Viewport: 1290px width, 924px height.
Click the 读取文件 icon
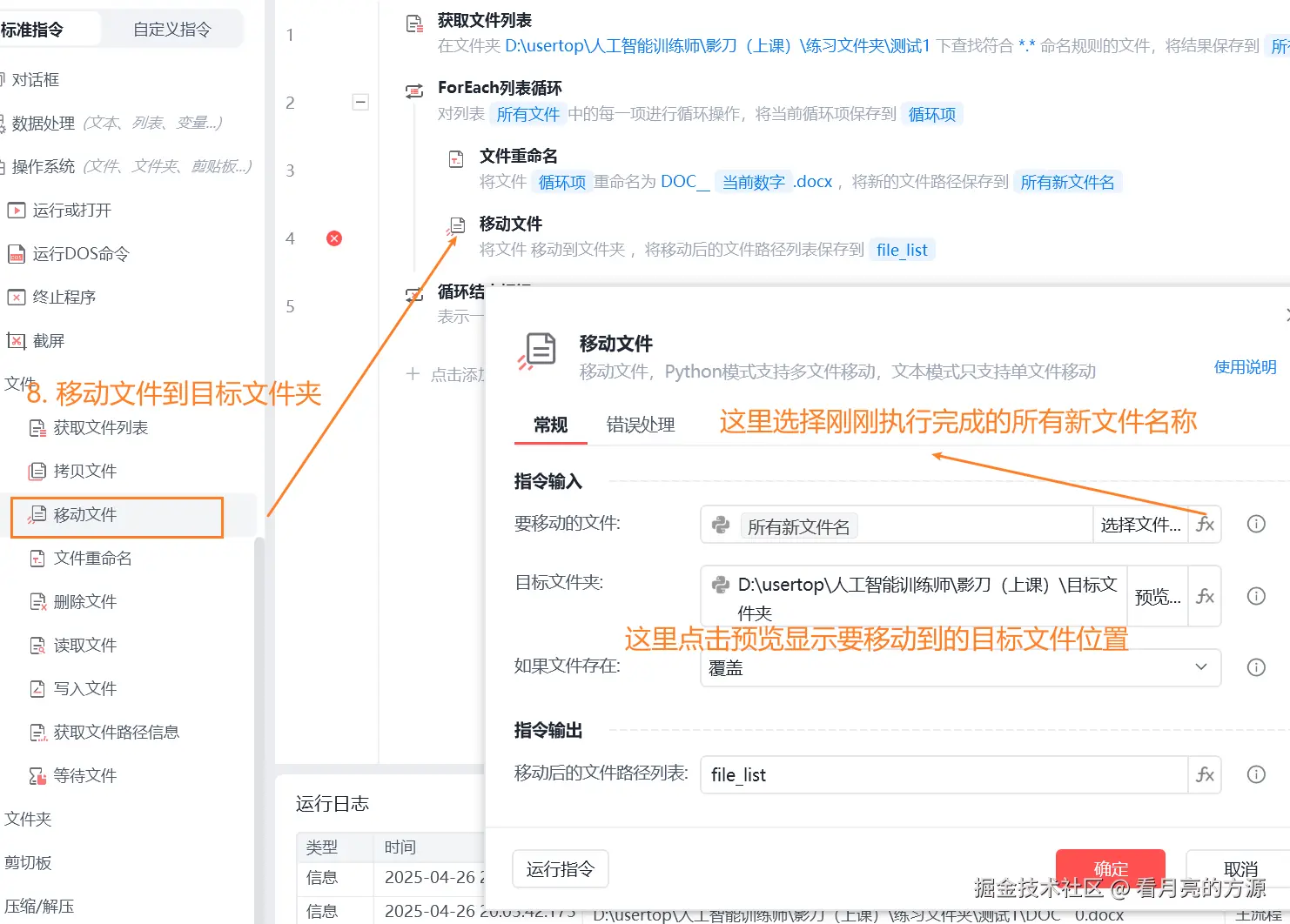coord(37,645)
